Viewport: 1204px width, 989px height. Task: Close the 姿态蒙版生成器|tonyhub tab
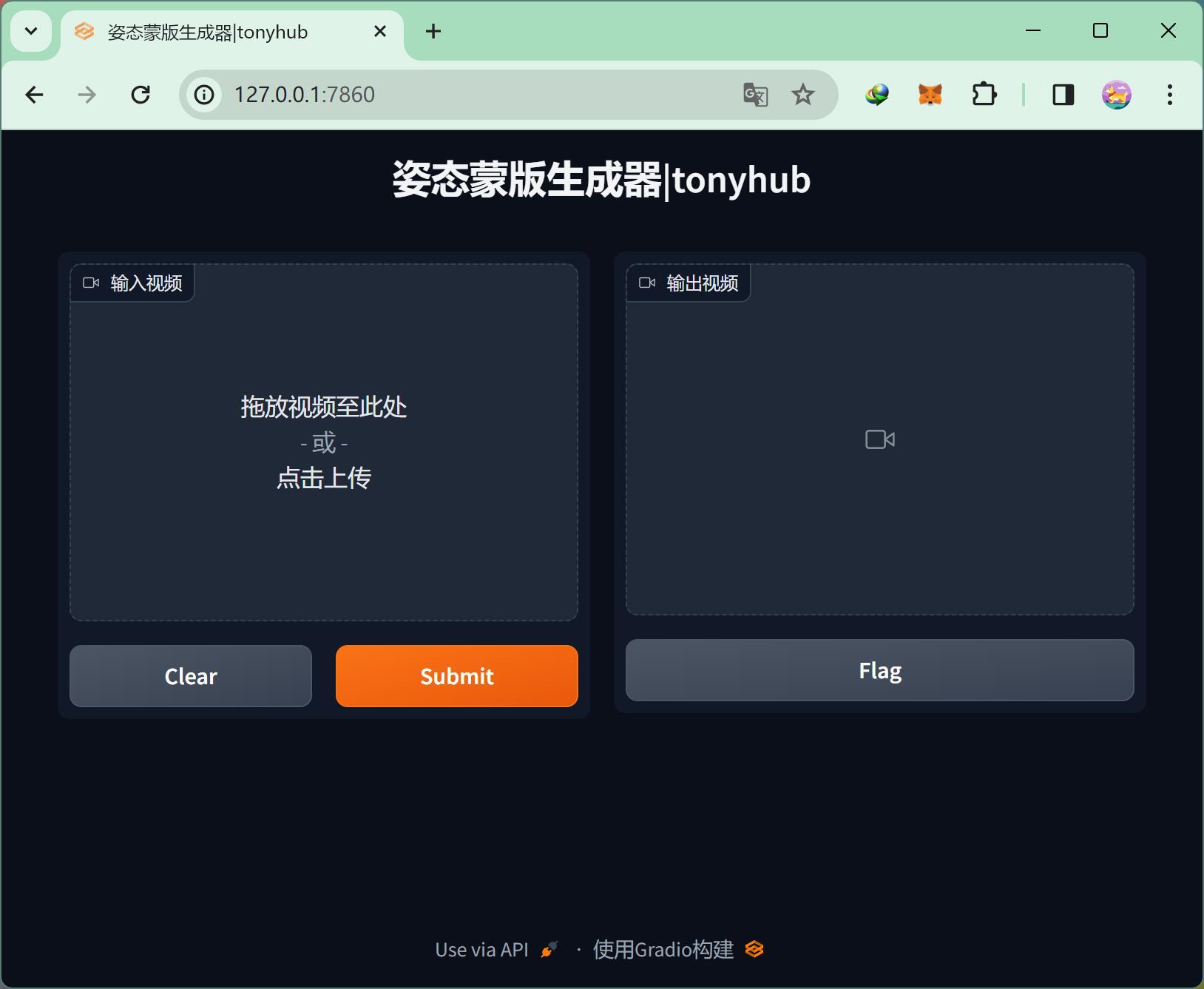coord(380,31)
